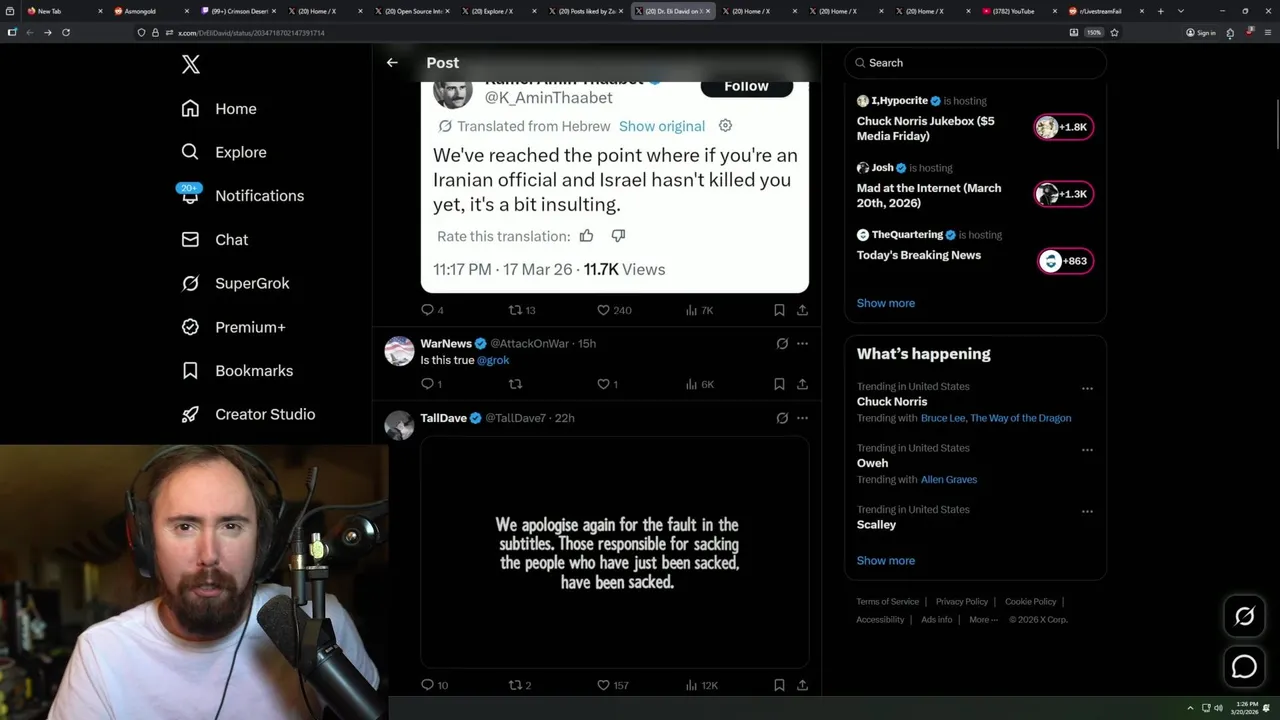
Task: Open the X logo home link
Action: click(190, 65)
